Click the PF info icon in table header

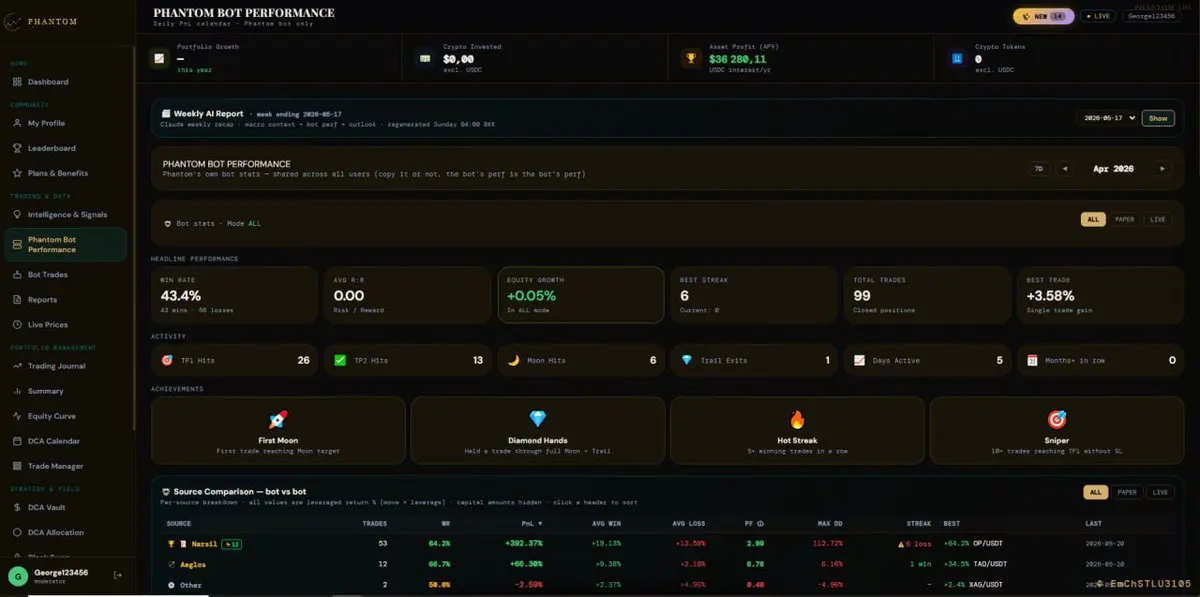click(x=762, y=523)
